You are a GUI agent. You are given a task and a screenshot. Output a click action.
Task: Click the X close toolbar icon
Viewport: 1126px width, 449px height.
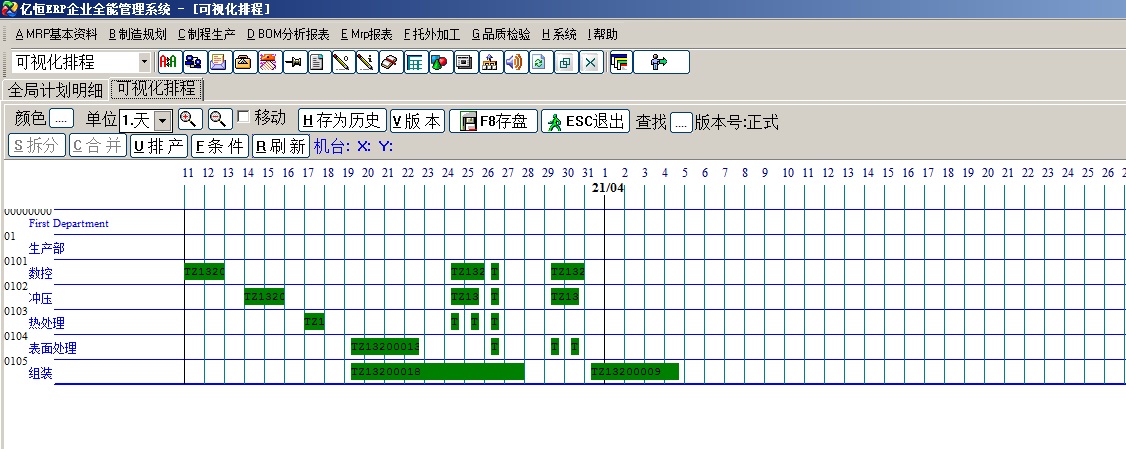[590, 63]
